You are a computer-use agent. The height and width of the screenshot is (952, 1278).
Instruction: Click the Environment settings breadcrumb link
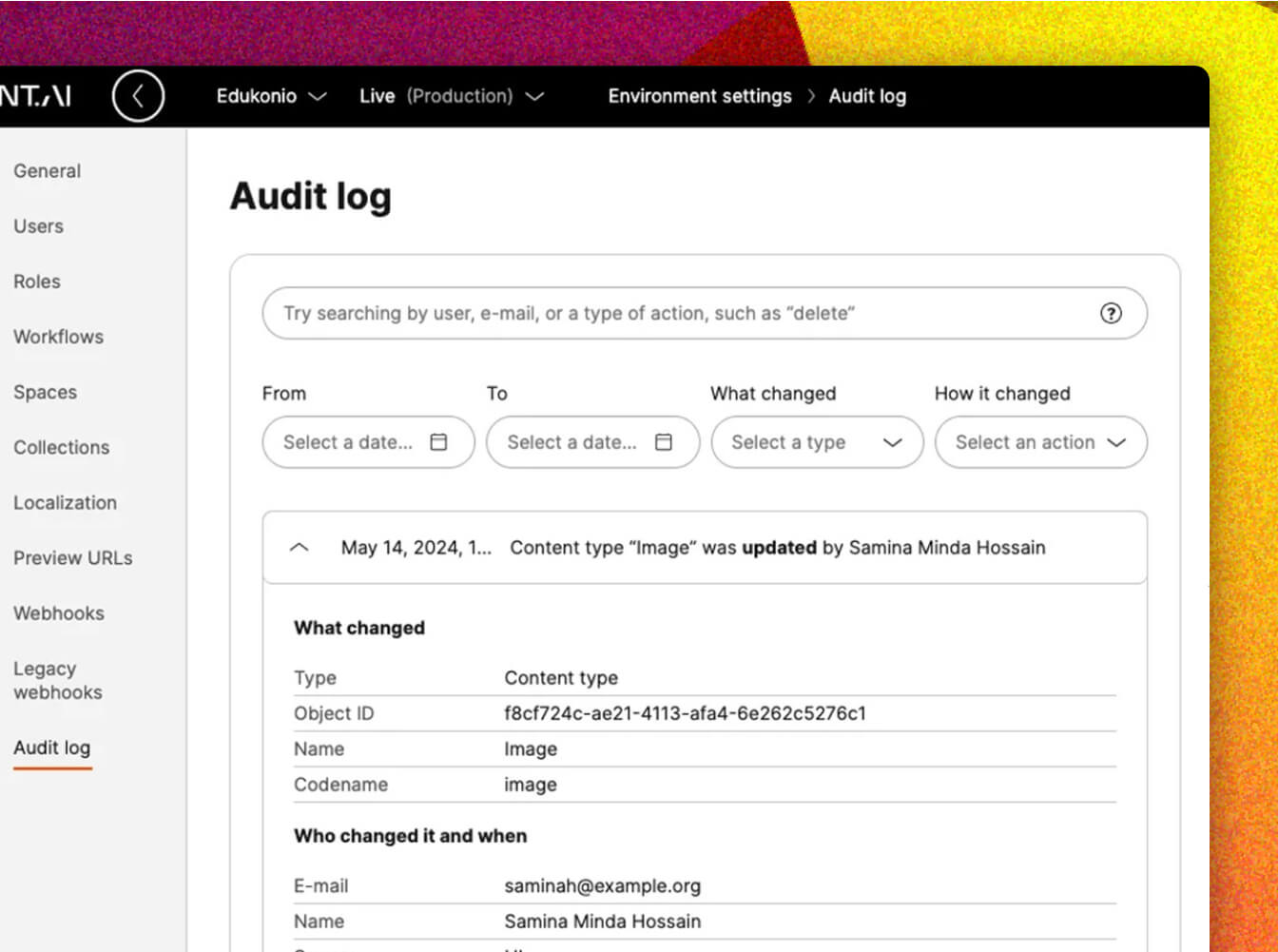click(700, 96)
